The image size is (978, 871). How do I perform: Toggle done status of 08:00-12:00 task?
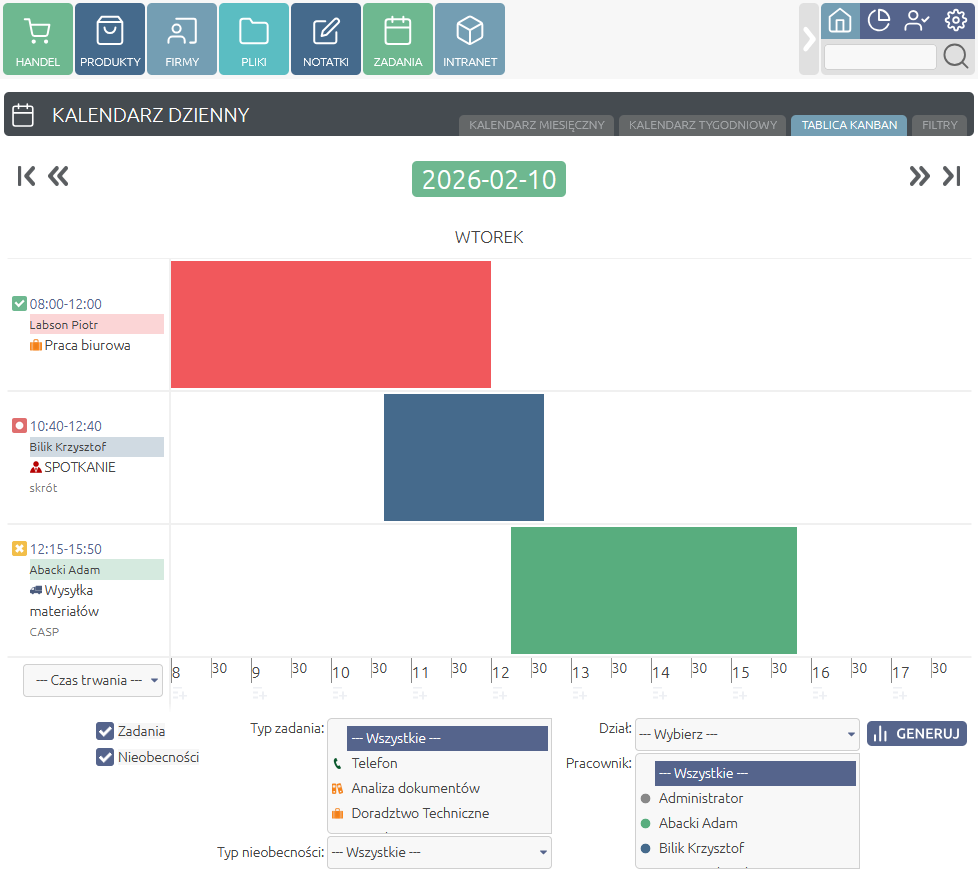point(19,304)
